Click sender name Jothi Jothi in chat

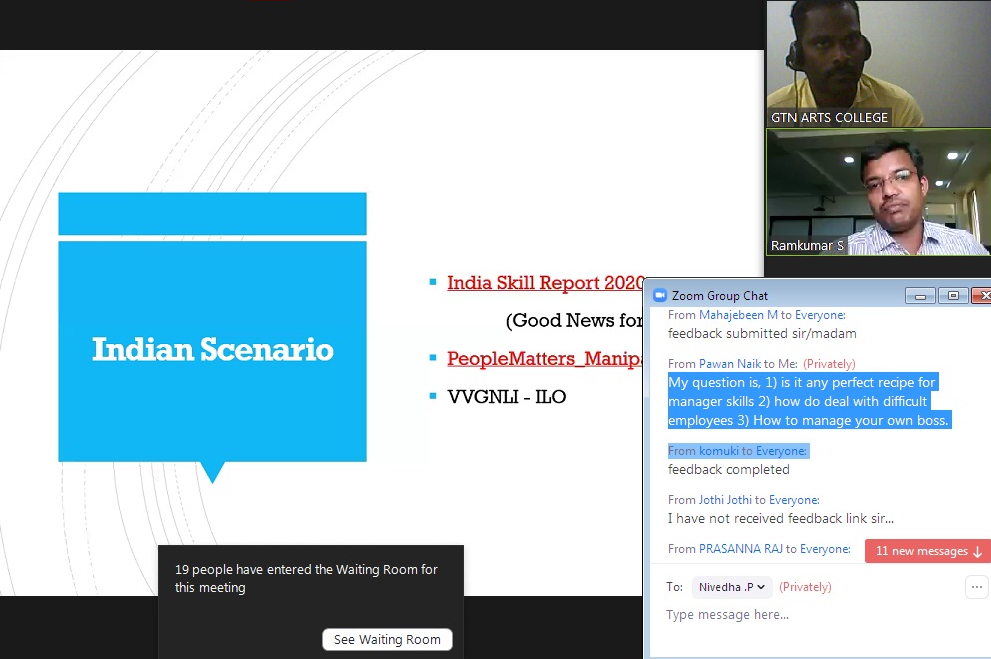[x=725, y=500]
